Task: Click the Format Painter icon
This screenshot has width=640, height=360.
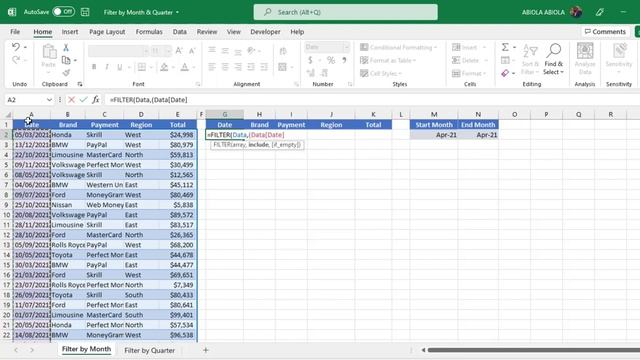Action: pos(66,73)
